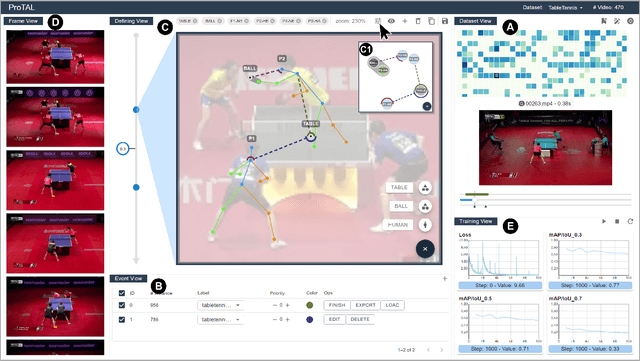Click the play icon in Training View

[604, 221]
